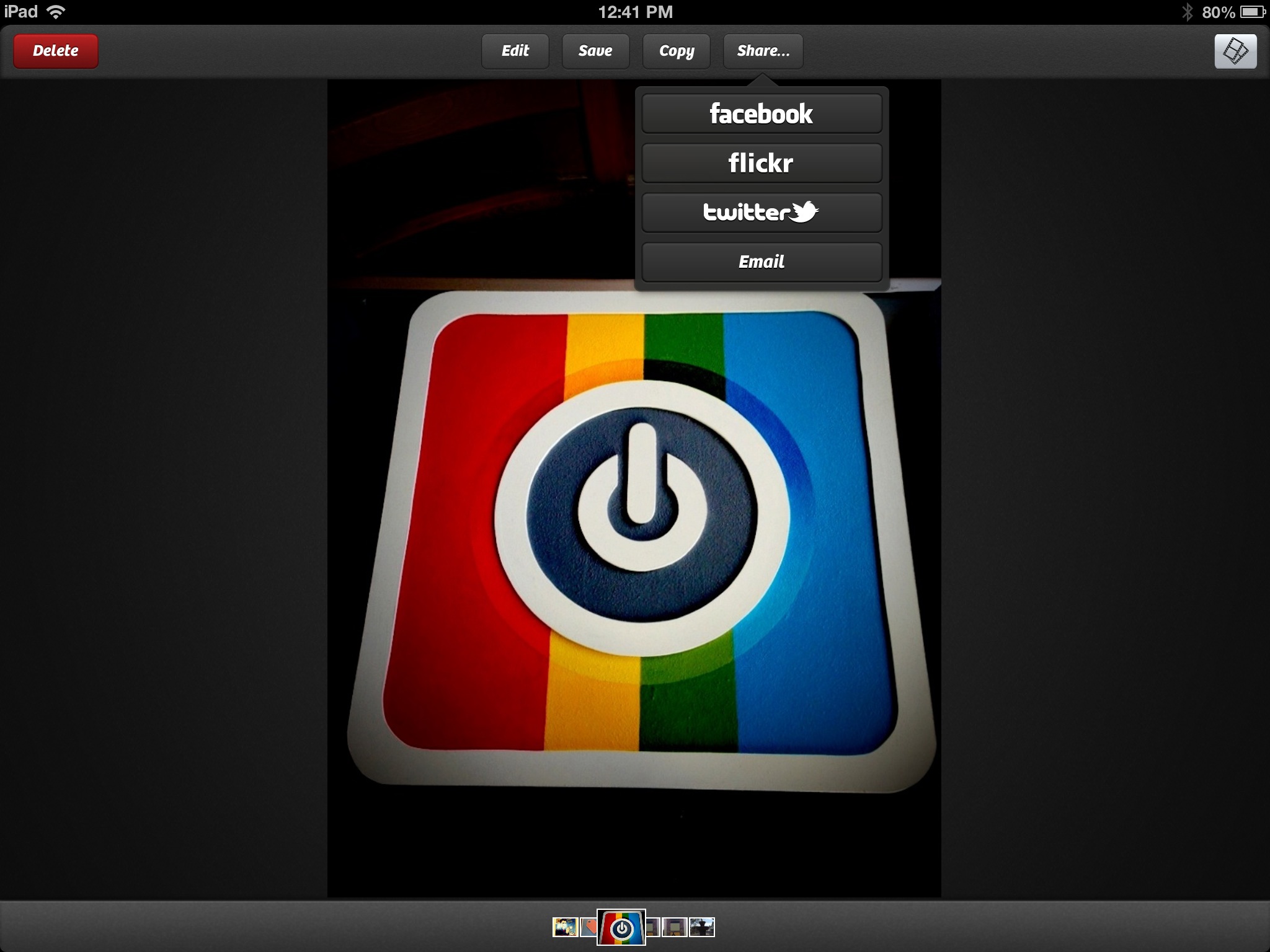Select the power-button logo thumbnail
1270x952 pixels.
tap(621, 927)
